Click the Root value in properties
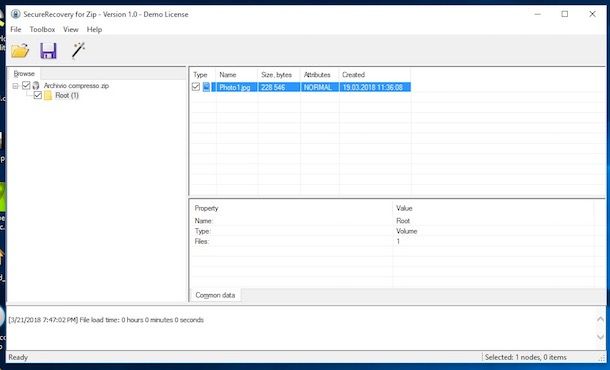 pyautogui.click(x=403, y=221)
